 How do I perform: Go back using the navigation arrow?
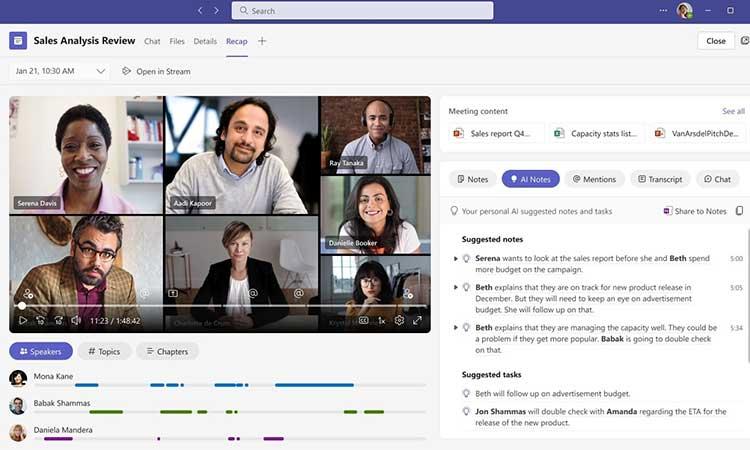tap(200, 10)
